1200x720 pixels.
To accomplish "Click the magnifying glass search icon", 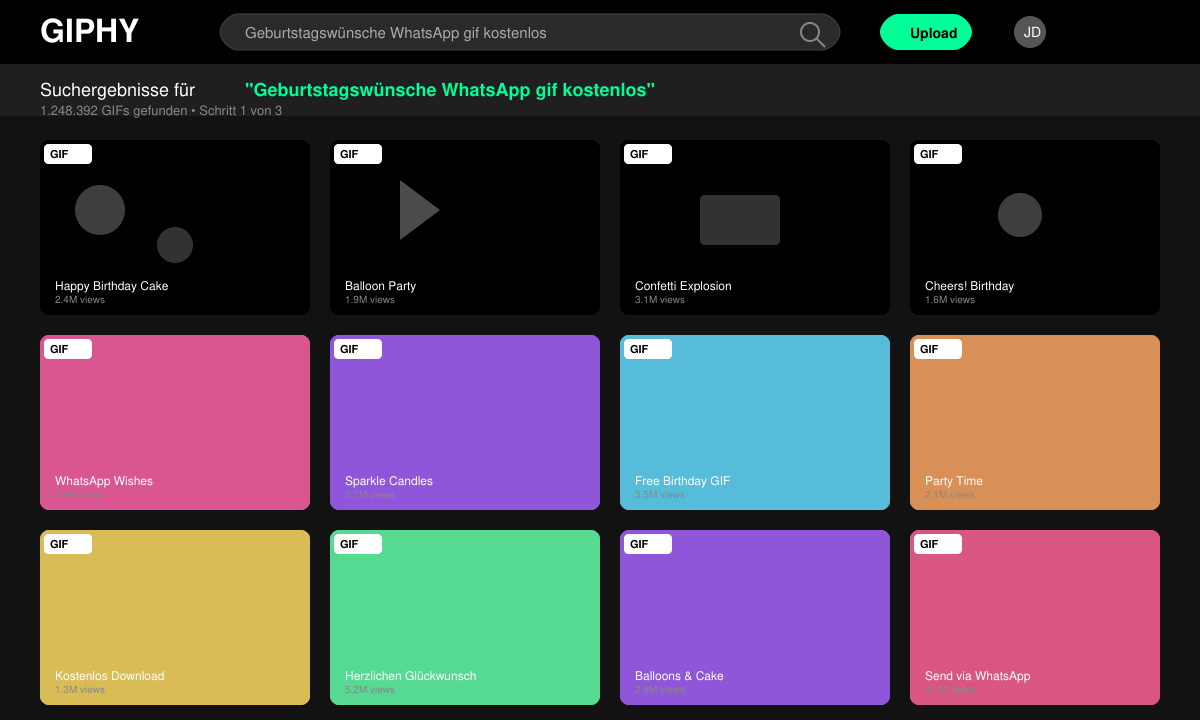I will [x=813, y=34].
